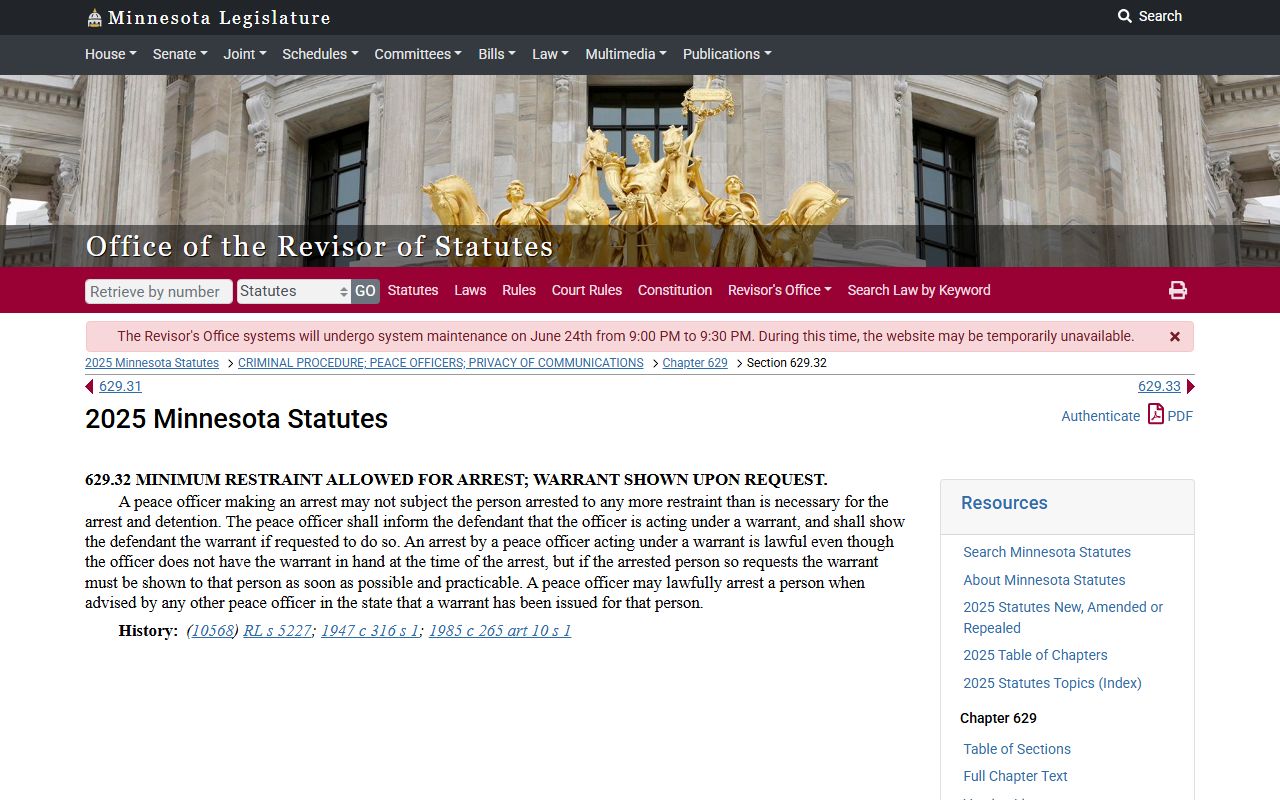Click the next section arrow icon
Viewport: 1280px width, 800px height.
pyautogui.click(x=1190, y=387)
